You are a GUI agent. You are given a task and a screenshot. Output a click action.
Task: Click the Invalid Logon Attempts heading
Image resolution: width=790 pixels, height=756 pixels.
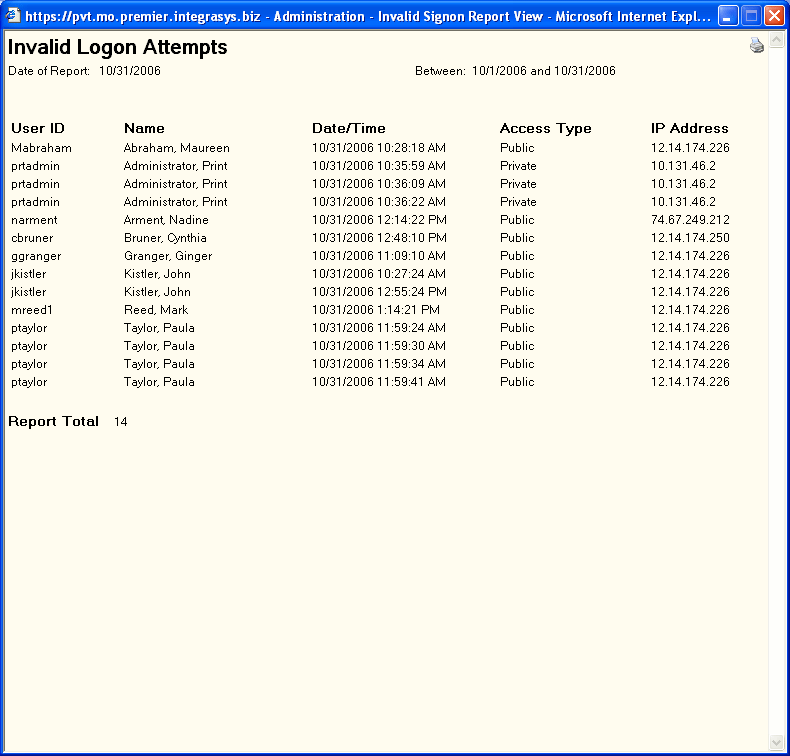(x=117, y=47)
